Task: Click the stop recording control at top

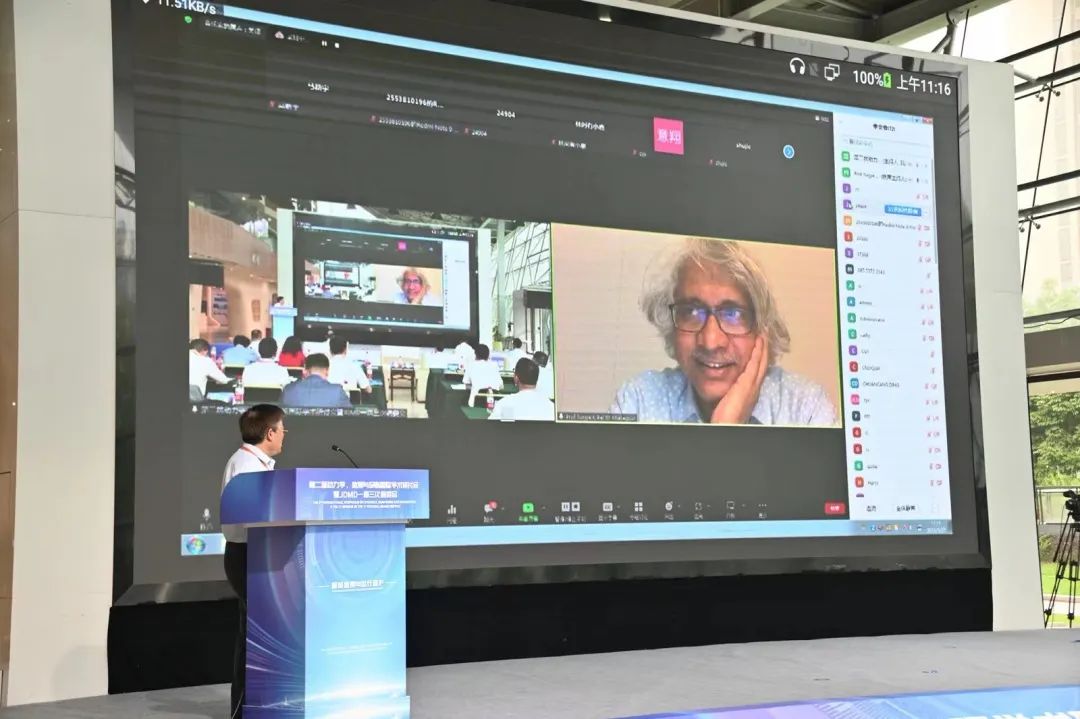Action: (x=336, y=44)
